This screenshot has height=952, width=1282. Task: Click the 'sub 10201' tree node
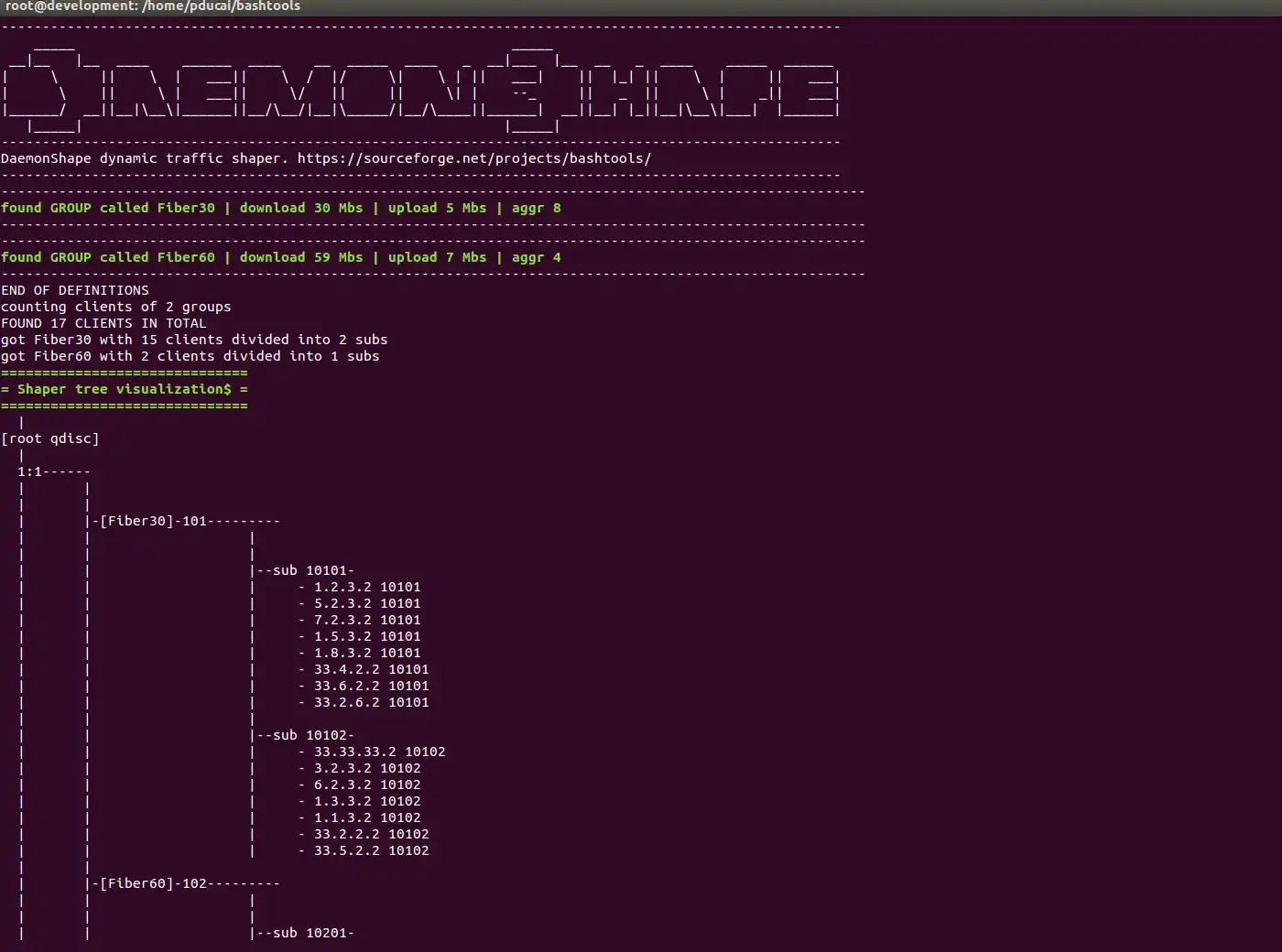(x=310, y=933)
